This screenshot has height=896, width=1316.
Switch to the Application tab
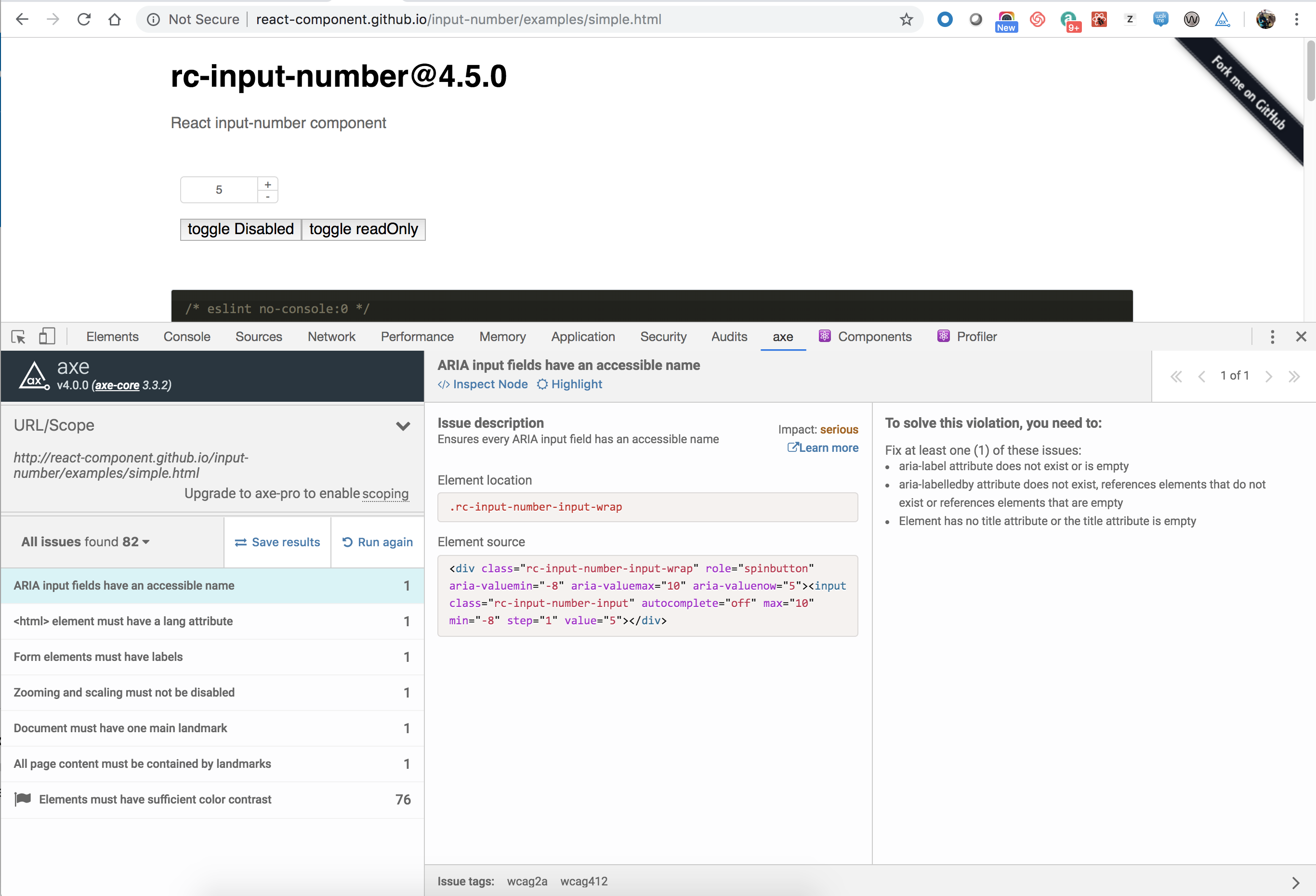click(x=583, y=337)
